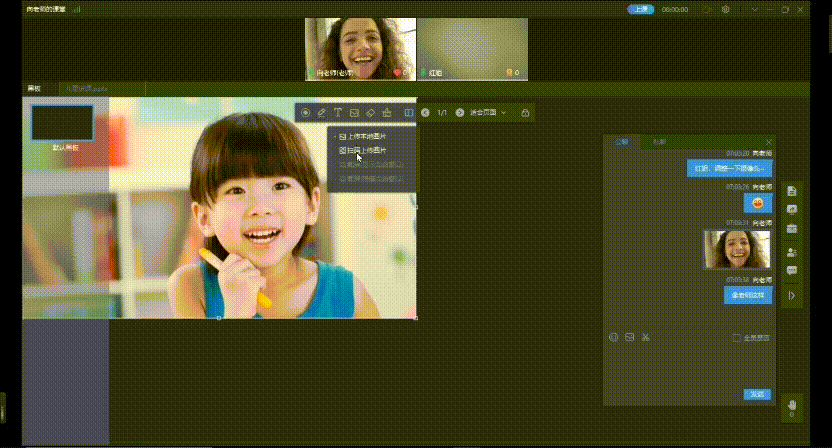Open settings gear in title bar
The height and width of the screenshot is (448, 832).
point(725,10)
